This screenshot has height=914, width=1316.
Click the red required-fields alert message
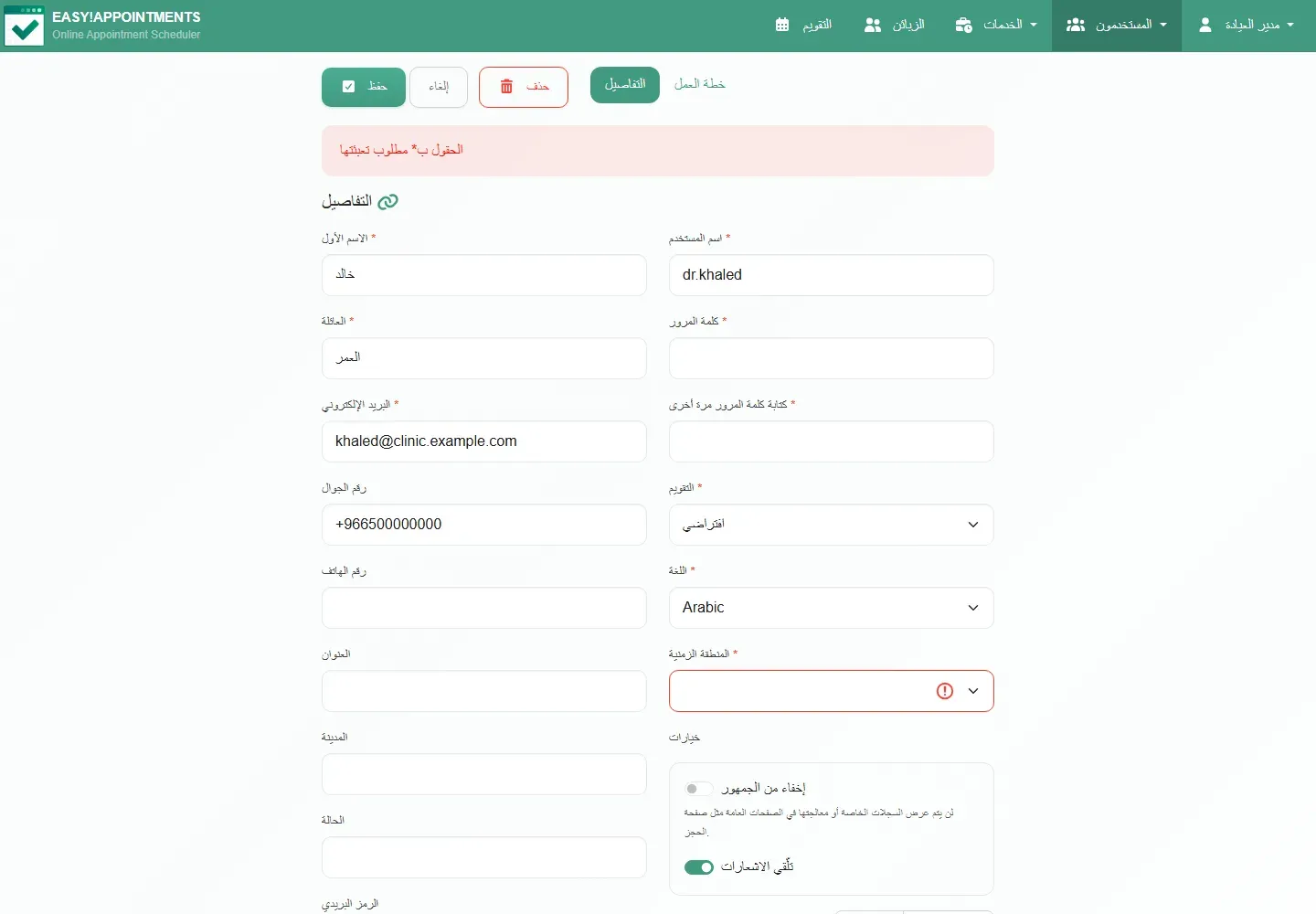click(658, 151)
